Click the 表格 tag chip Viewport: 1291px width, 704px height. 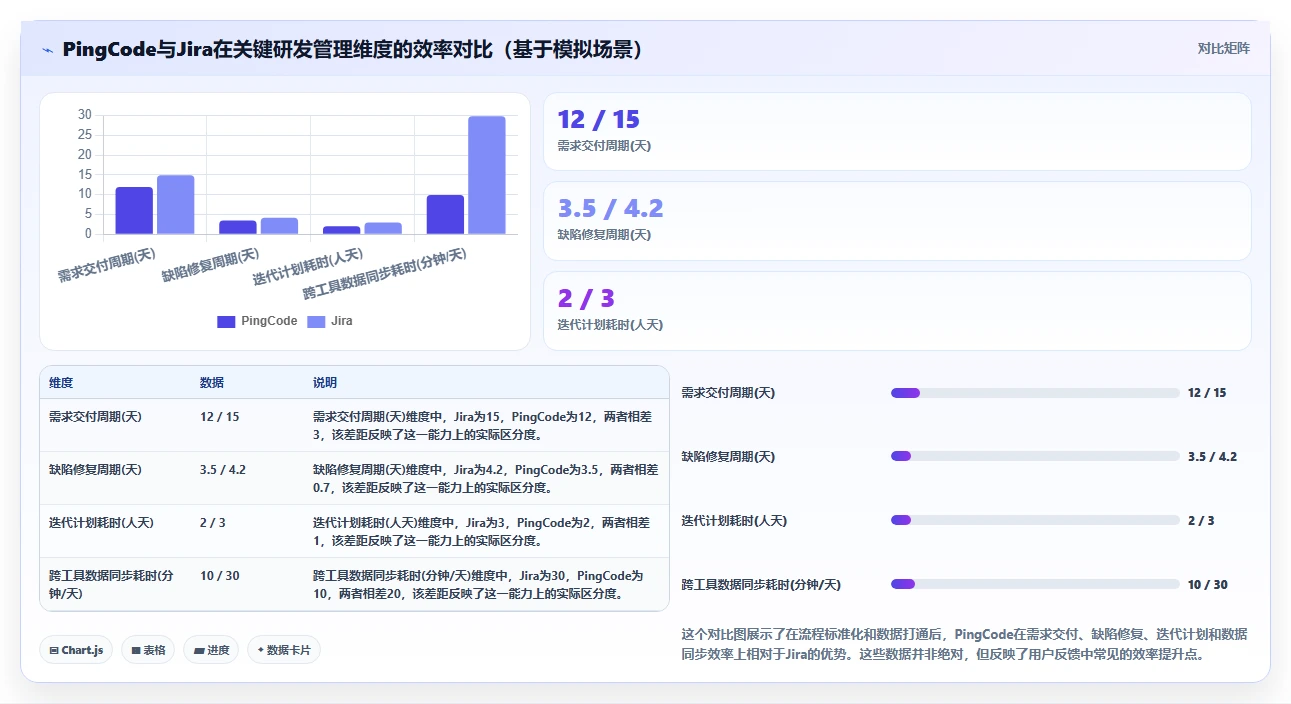(x=148, y=650)
